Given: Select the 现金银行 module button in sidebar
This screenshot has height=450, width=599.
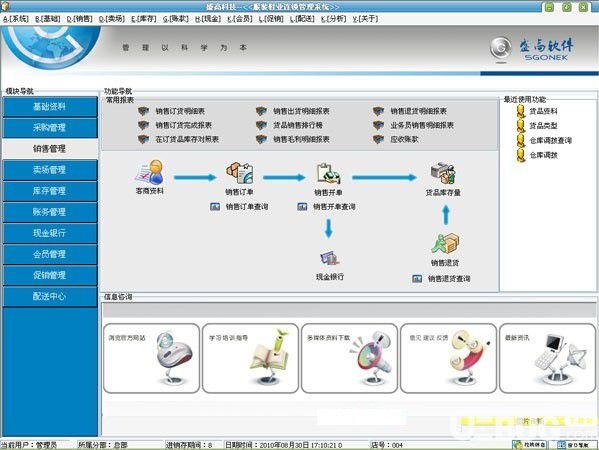Looking at the screenshot, I should tap(50, 233).
